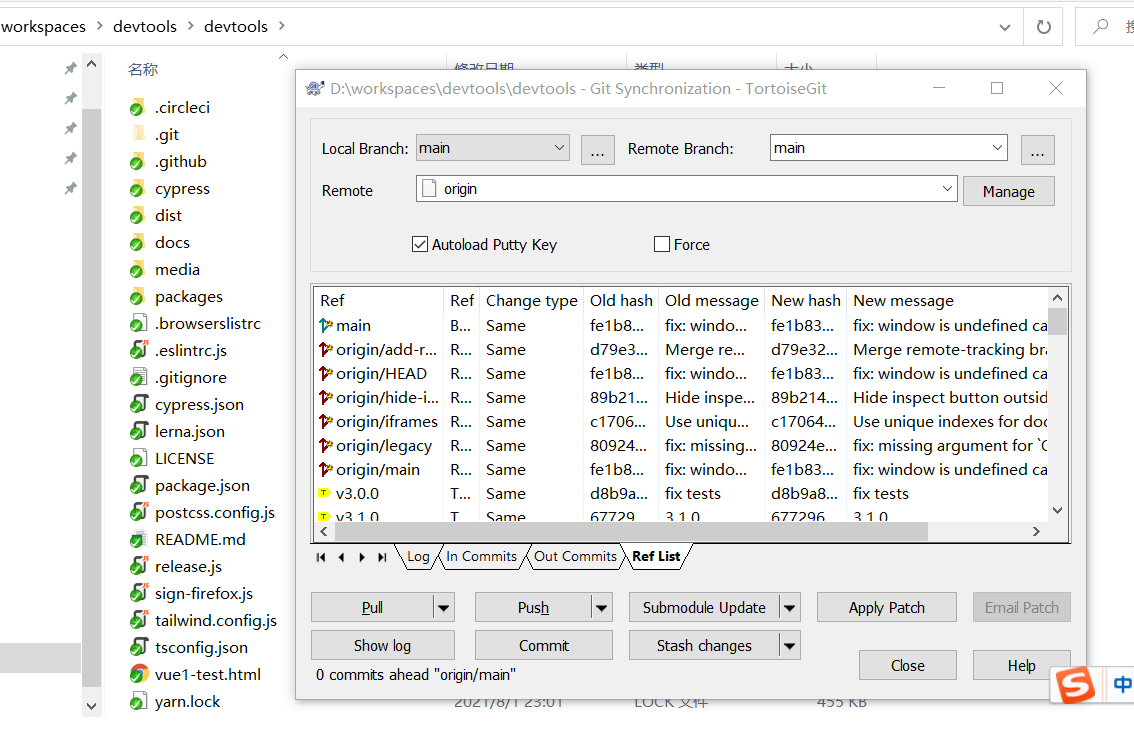Viewport: 1134px width, 736px height.
Task: Select lerna.json in the file list
Action: pyautogui.click(x=178, y=432)
